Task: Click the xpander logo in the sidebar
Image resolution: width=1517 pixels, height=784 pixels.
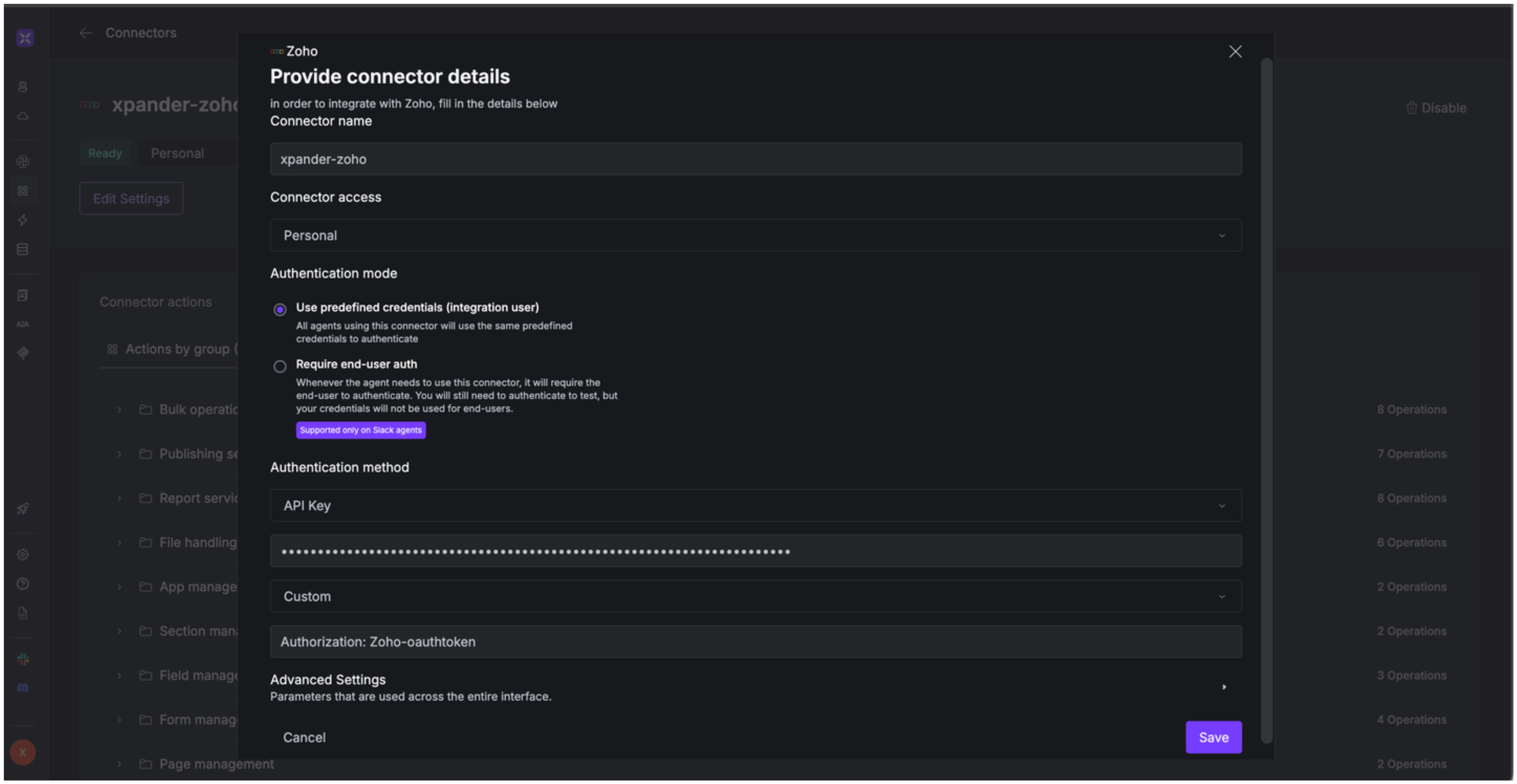Action: 25,38
